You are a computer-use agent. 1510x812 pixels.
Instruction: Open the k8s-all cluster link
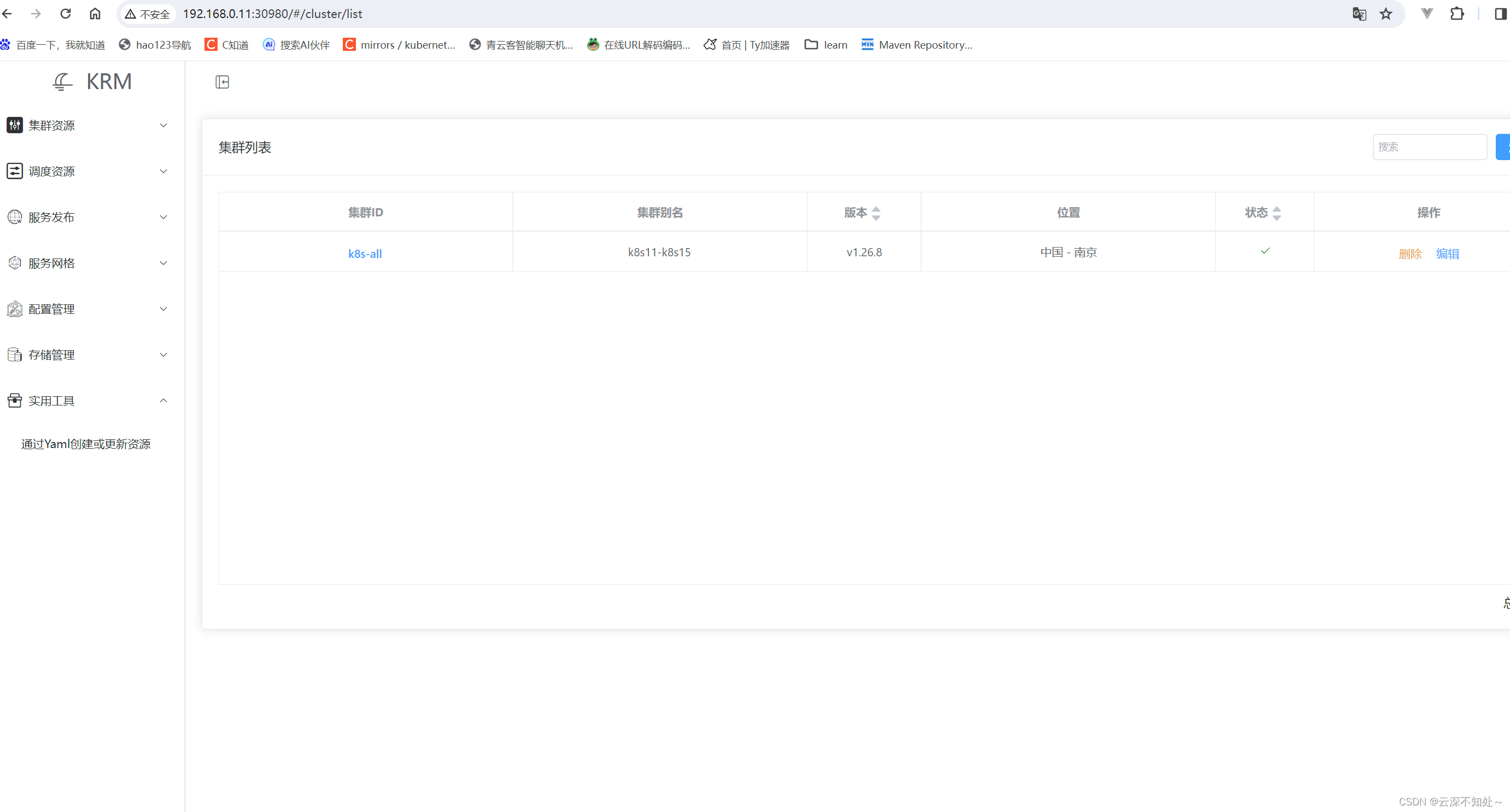pyautogui.click(x=365, y=254)
